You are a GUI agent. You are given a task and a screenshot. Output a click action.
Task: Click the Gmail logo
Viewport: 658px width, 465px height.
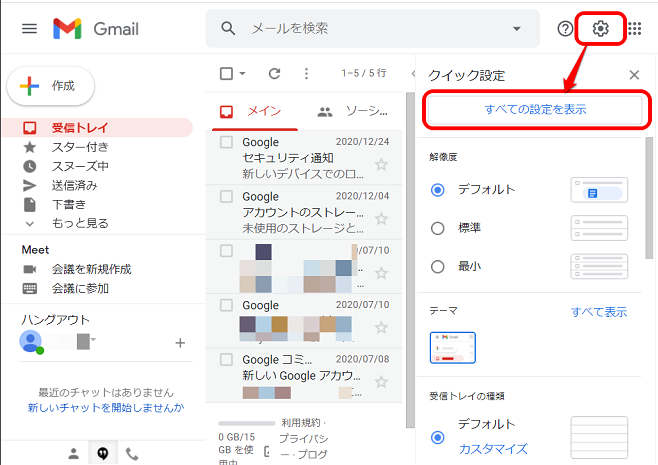click(x=96, y=29)
